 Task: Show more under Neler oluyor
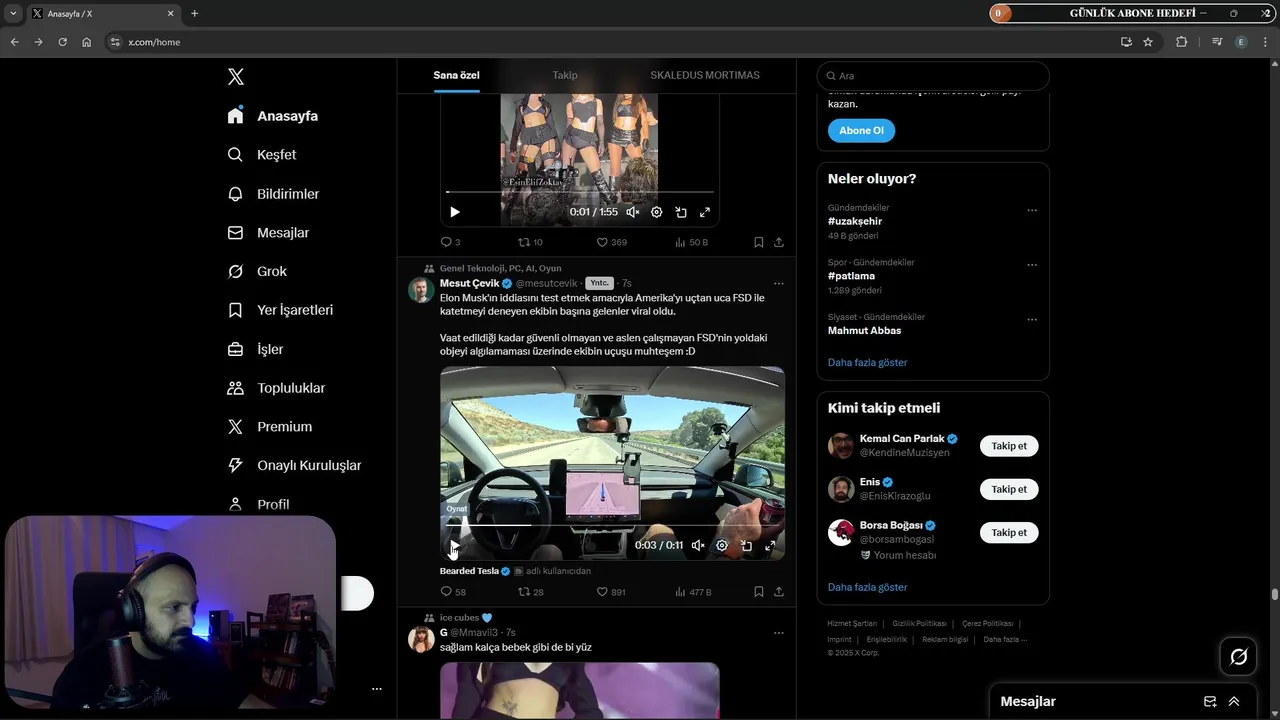tap(867, 362)
